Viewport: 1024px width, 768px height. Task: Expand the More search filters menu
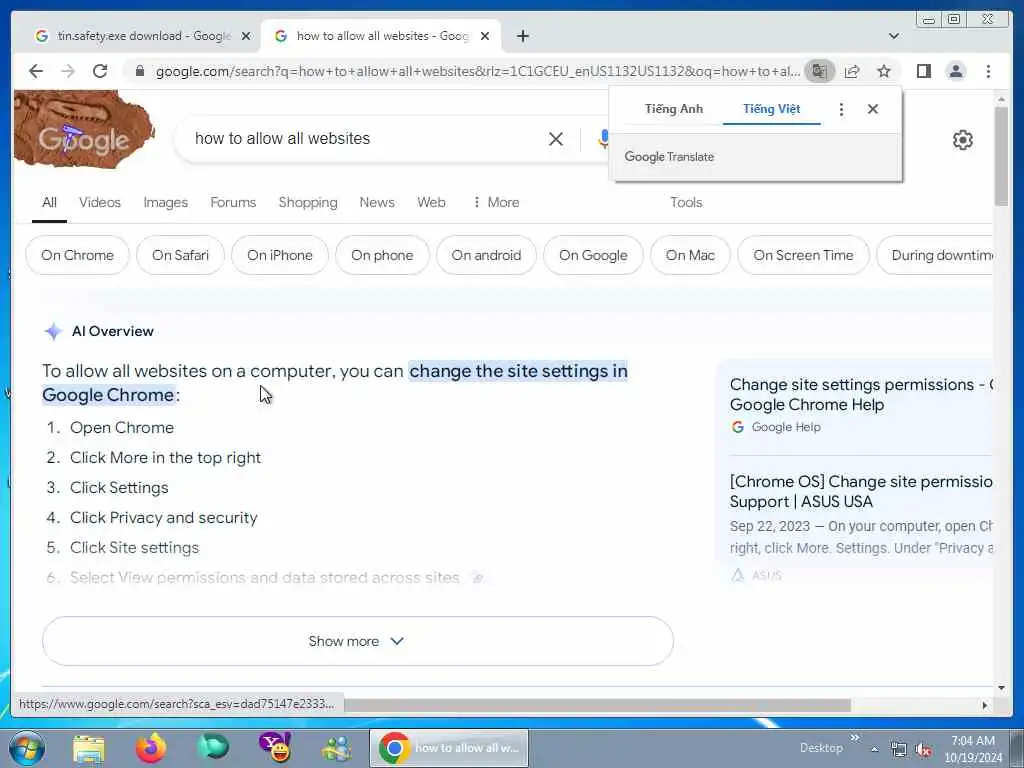(496, 202)
